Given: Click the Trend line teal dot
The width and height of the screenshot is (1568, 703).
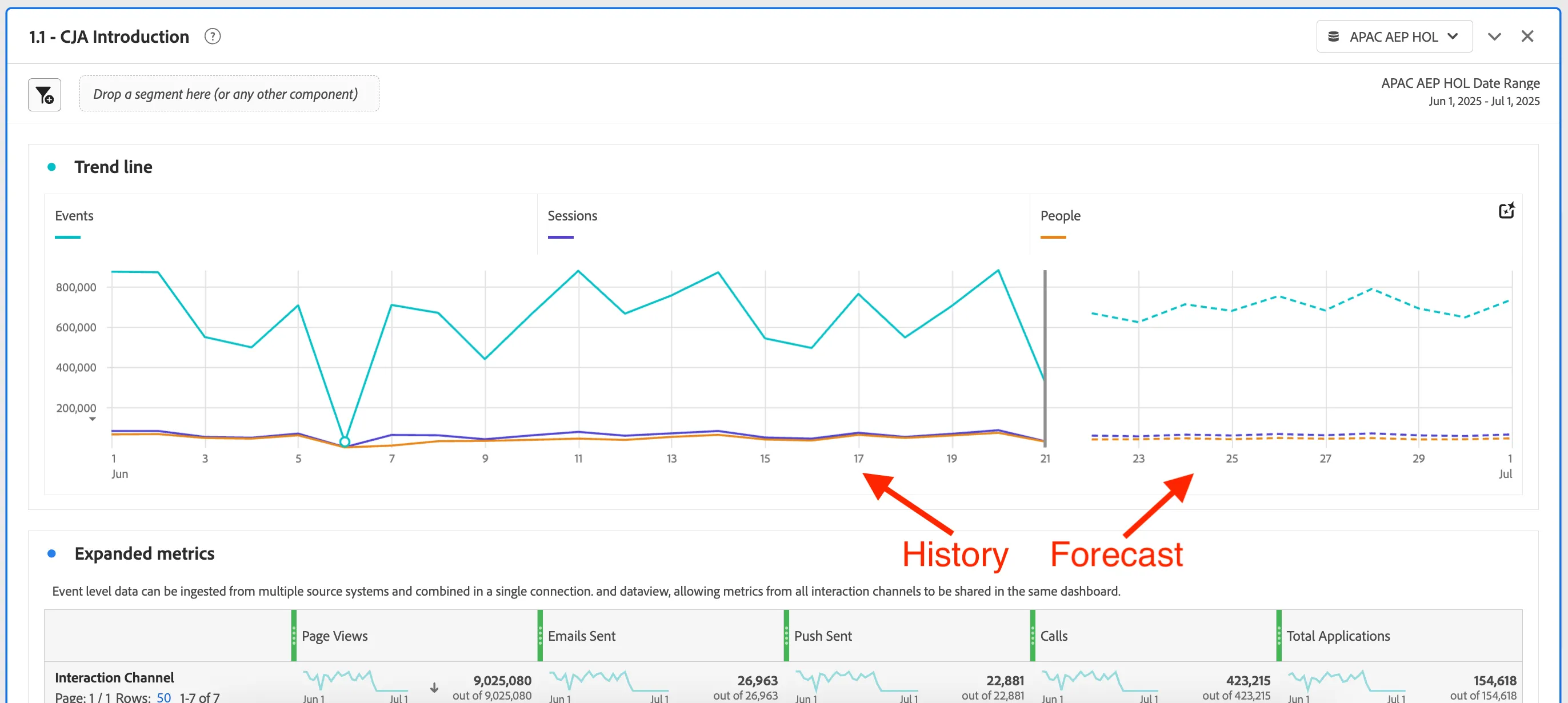Looking at the screenshot, I should [52, 167].
